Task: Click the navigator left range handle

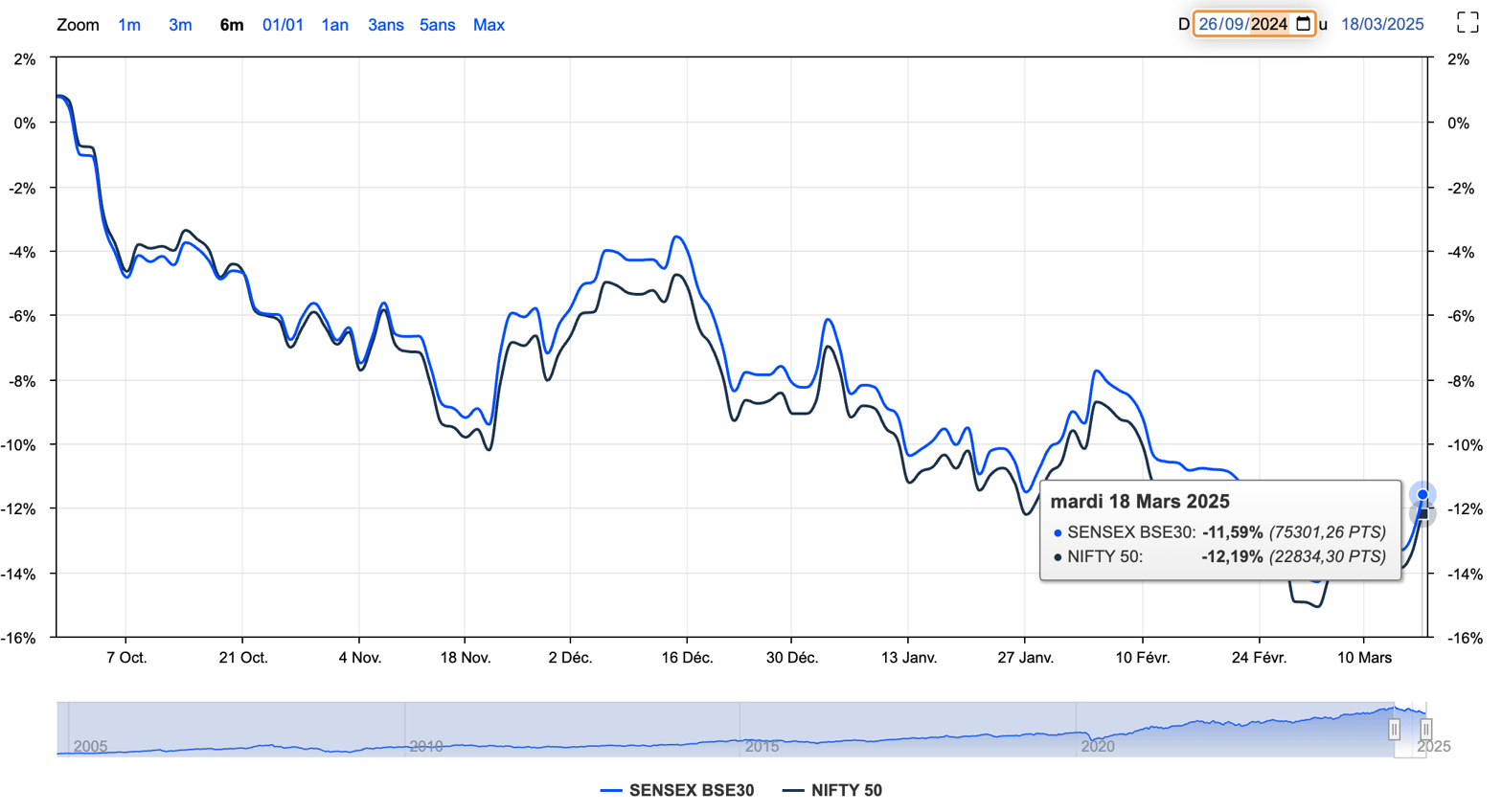Action: click(x=1394, y=730)
